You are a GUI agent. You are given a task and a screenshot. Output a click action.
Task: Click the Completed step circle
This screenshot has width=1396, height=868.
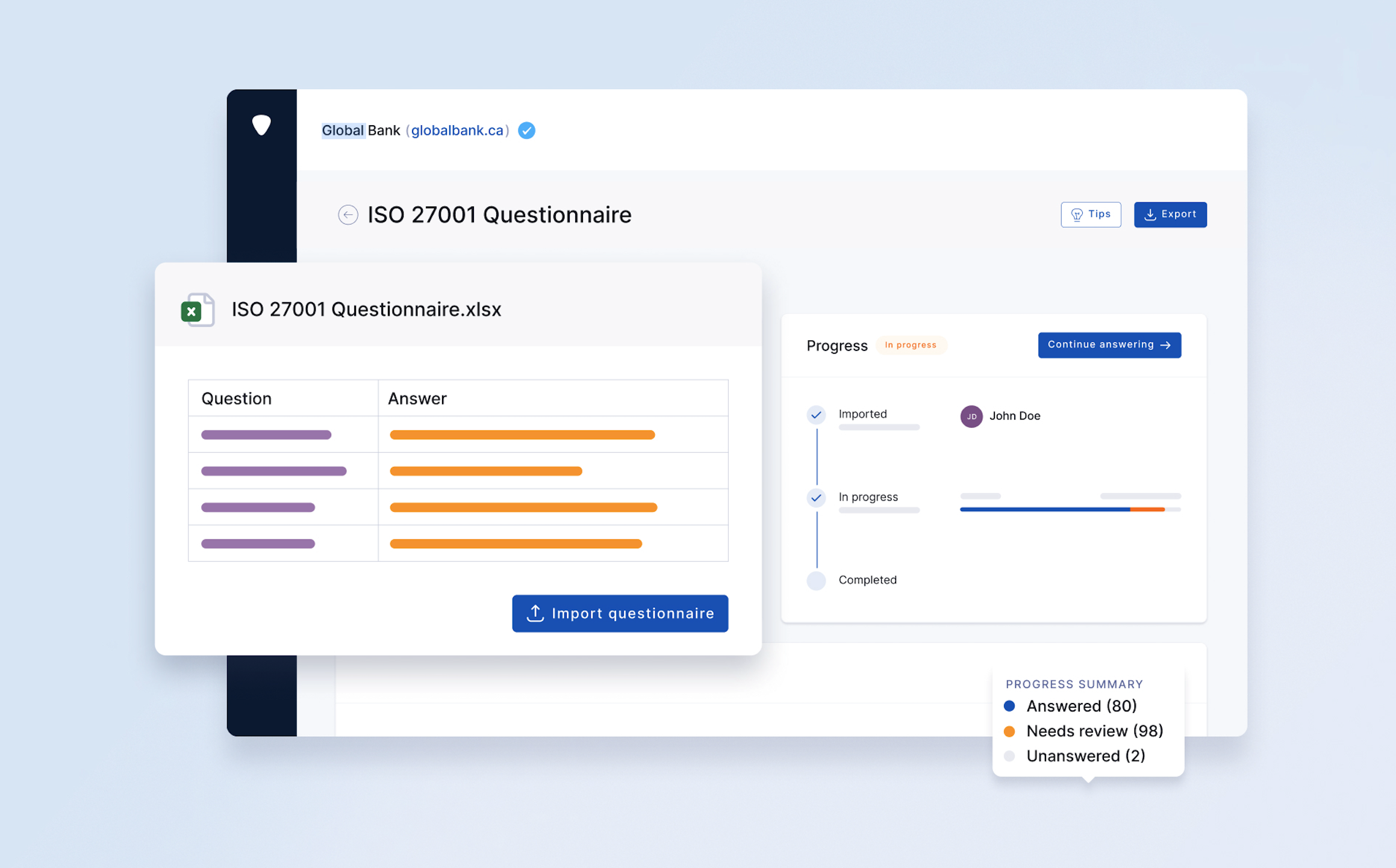pyautogui.click(x=816, y=581)
